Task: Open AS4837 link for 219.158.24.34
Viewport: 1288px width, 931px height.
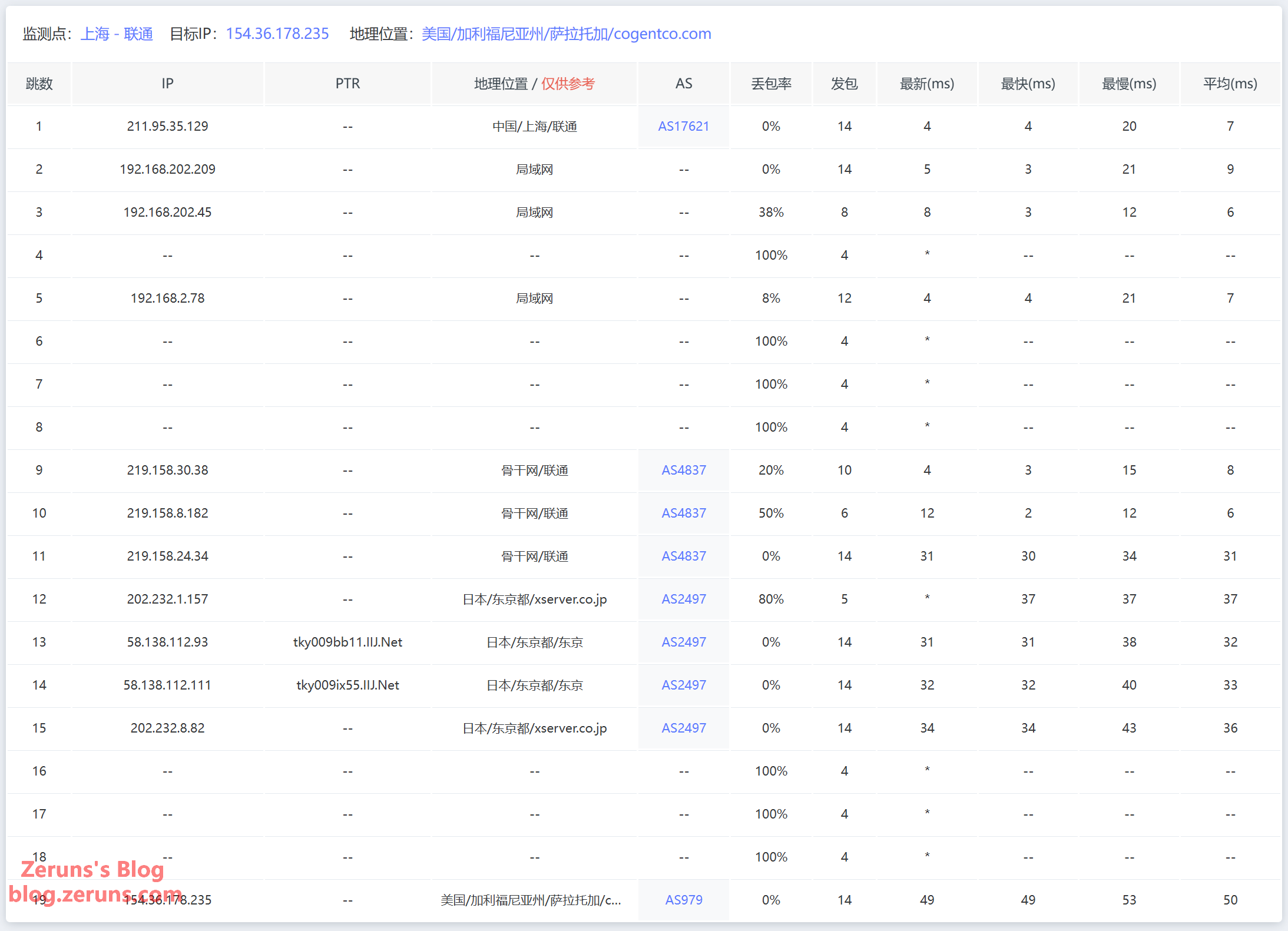Action: click(x=683, y=556)
